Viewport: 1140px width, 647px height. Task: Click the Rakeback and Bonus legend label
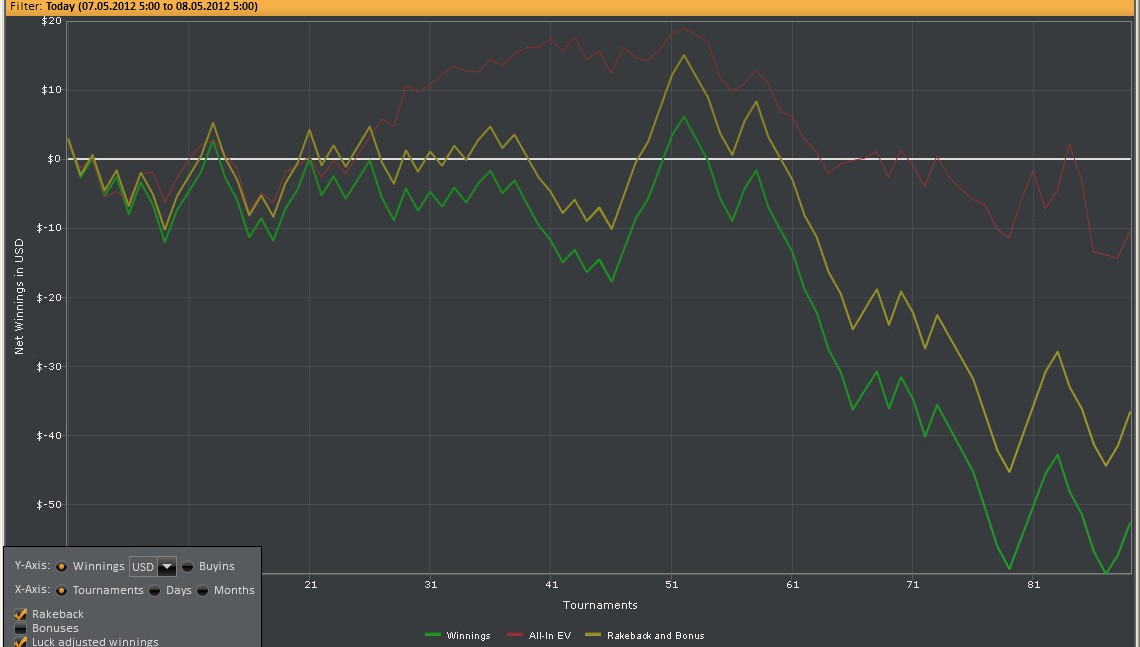655,636
